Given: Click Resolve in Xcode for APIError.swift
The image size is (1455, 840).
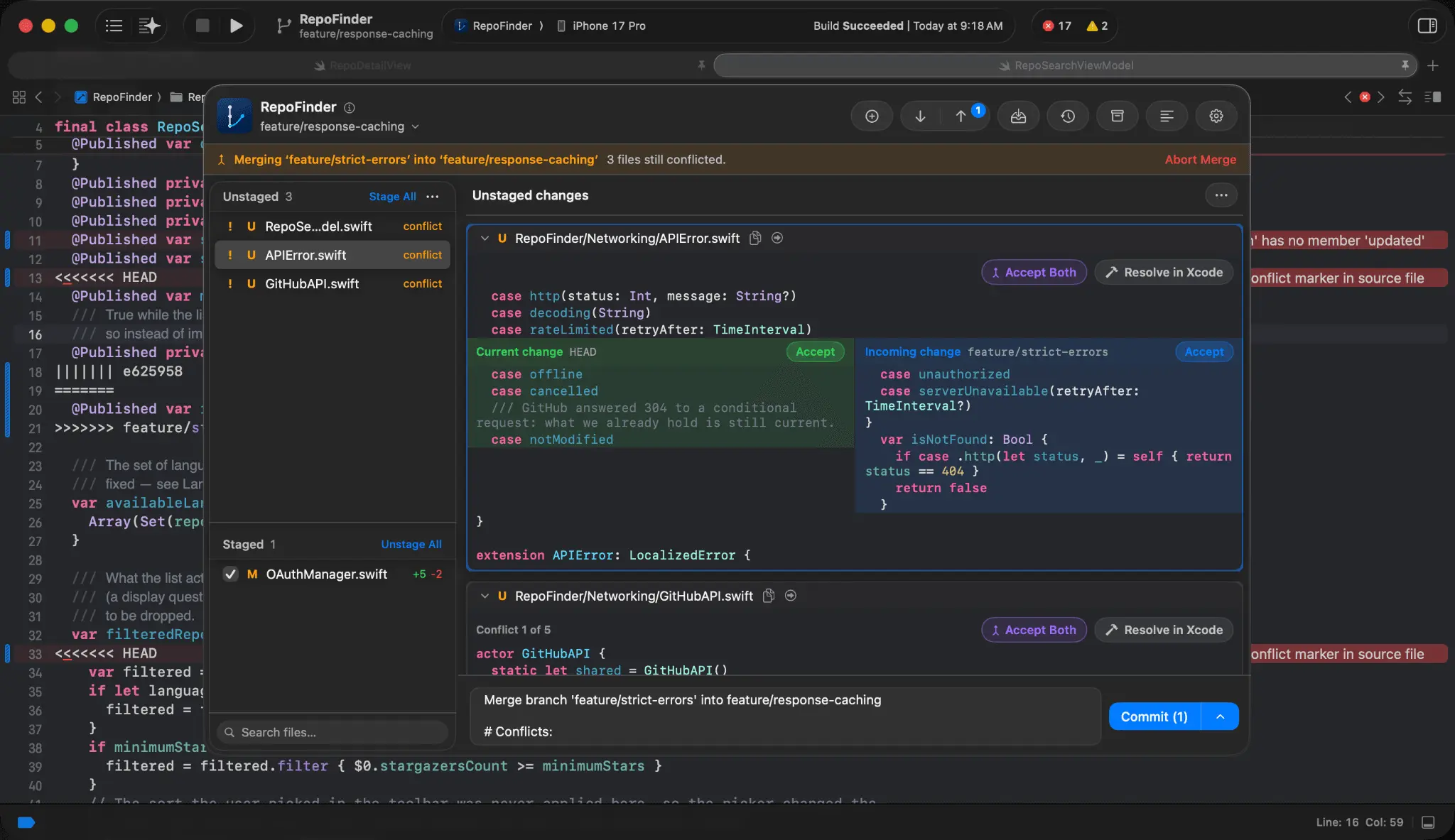Looking at the screenshot, I should tap(1164, 272).
